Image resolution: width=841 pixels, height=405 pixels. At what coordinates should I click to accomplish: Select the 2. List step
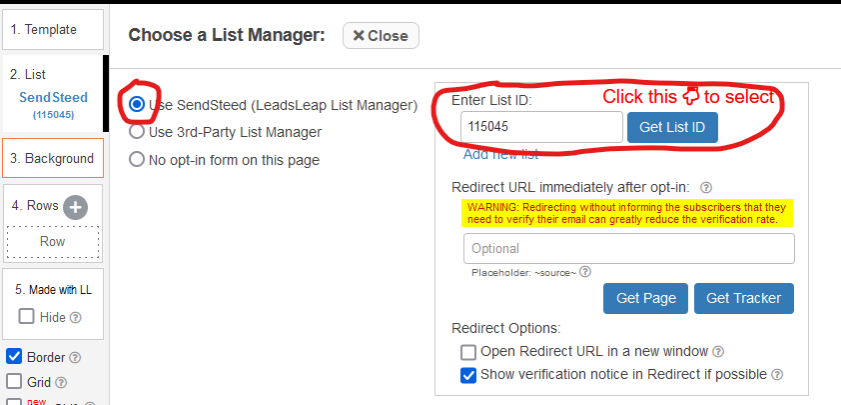(x=53, y=93)
